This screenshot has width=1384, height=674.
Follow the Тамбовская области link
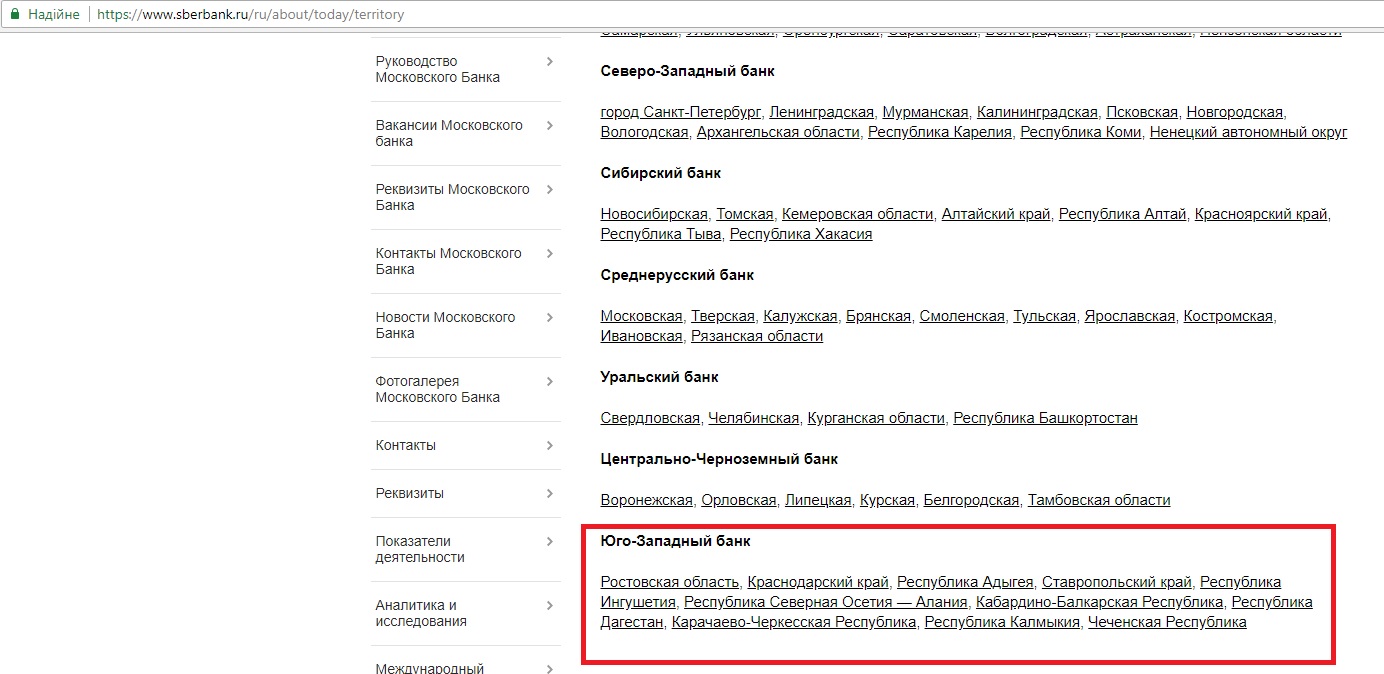coord(1099,500)
